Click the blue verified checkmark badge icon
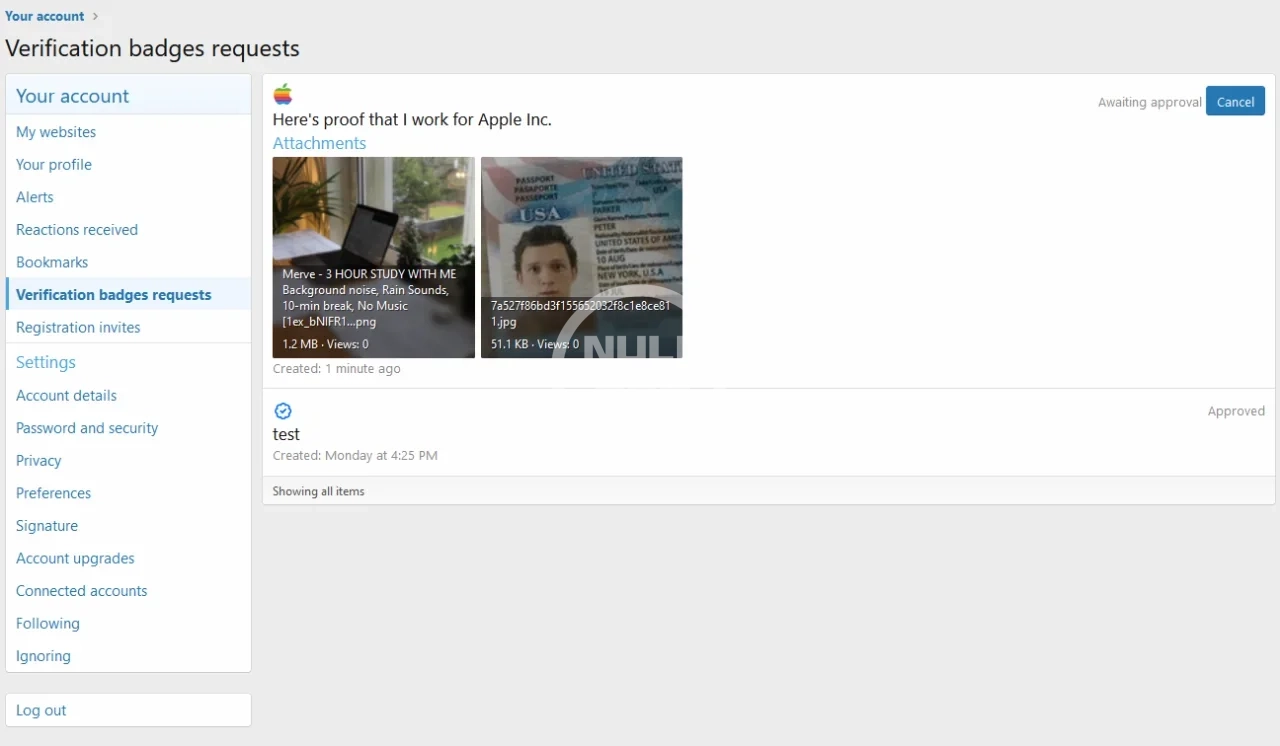 click(x=283, y=411)
